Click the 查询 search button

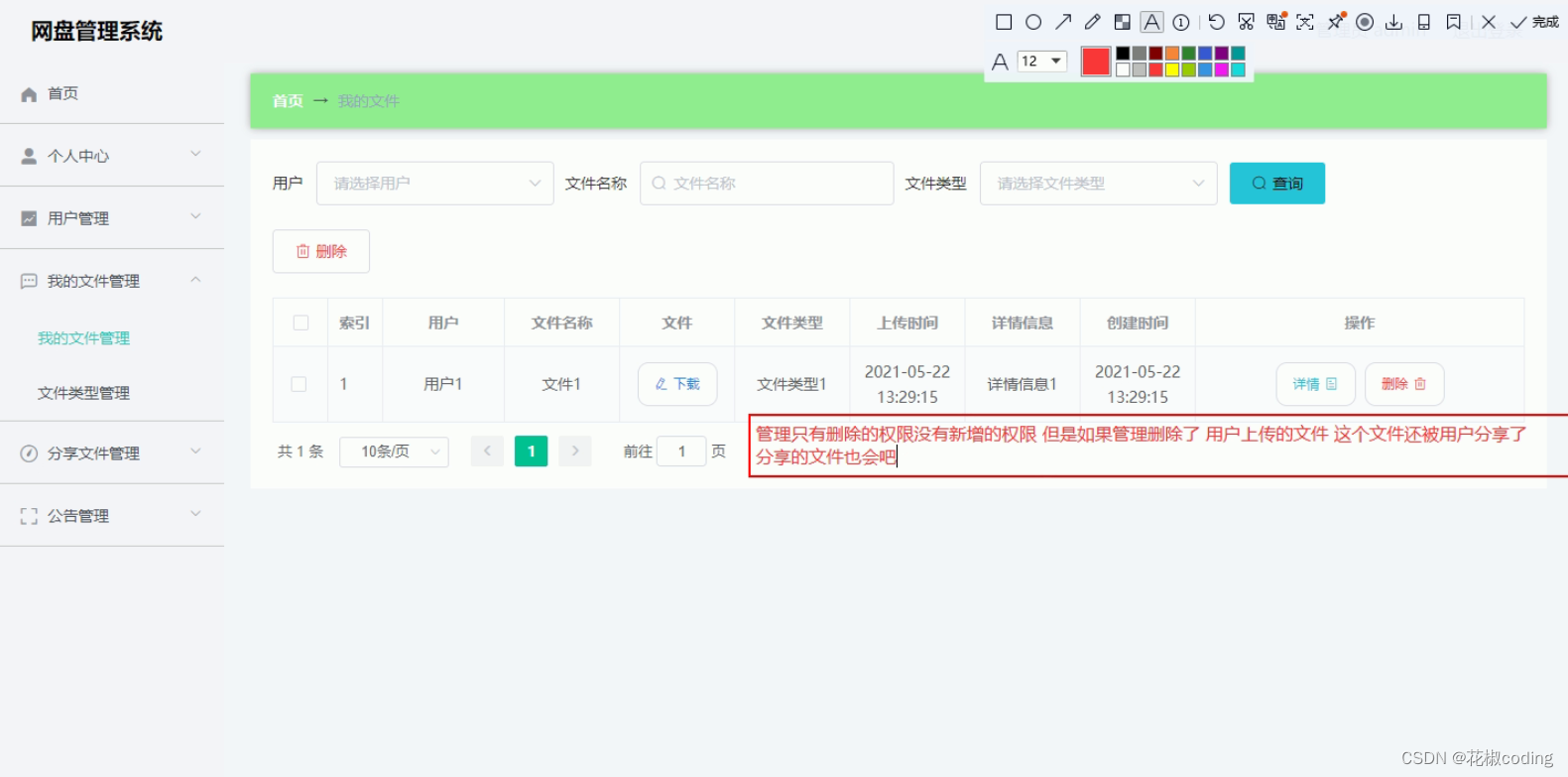point(1277,184)
